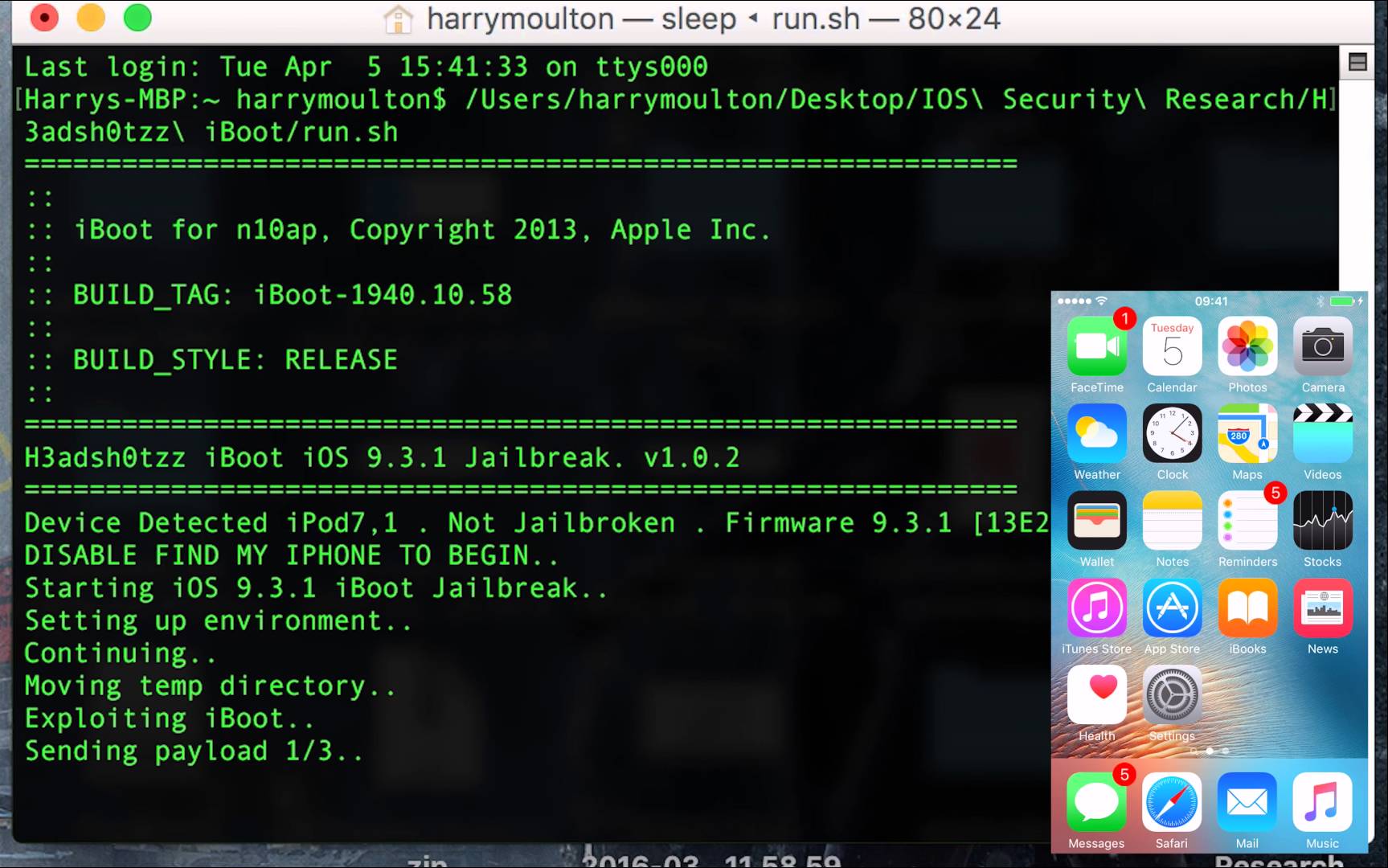Click the red close button of terminal
This screenshot has width=1388, height=868.
point(44,18)
